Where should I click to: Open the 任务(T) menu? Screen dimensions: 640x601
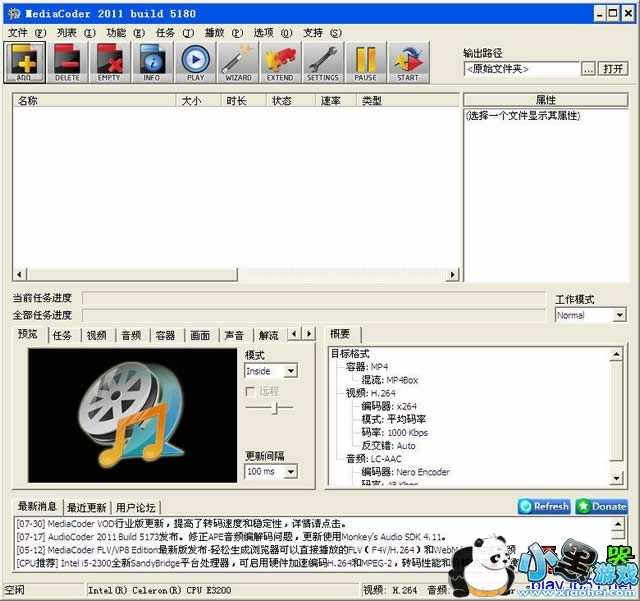pyautogui.click(x=175, y=33)
